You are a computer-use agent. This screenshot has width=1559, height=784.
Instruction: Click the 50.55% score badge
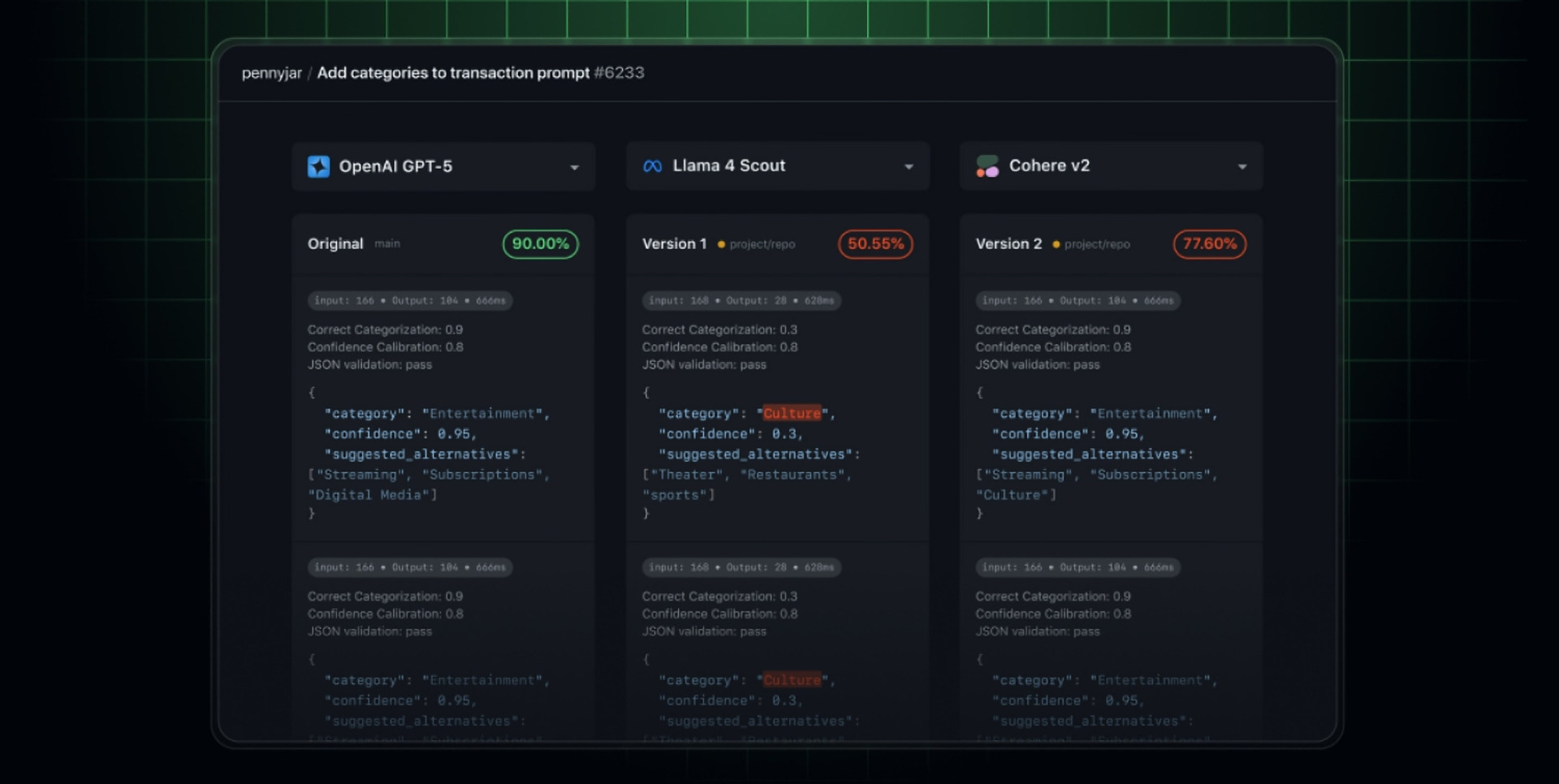(x=875, y=244)
